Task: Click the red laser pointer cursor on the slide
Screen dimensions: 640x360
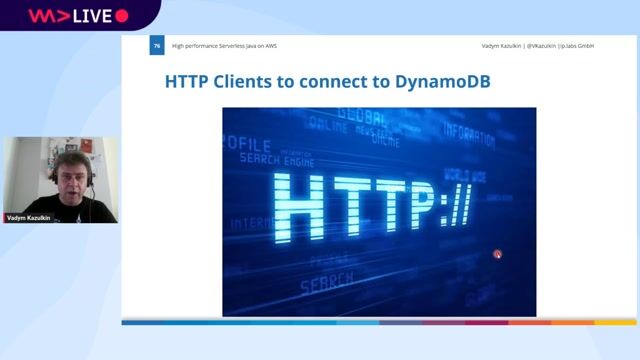Action: [497, 254]
